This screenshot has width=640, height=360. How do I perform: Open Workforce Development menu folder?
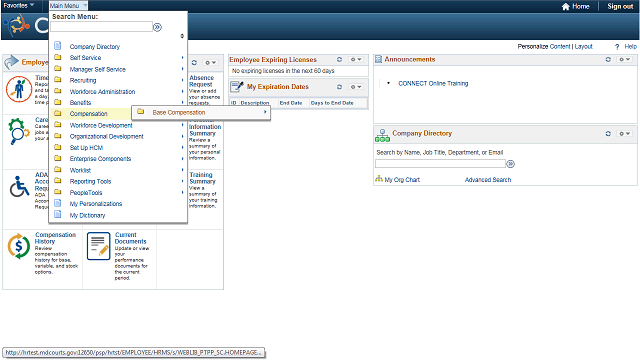tap(101, 125)
